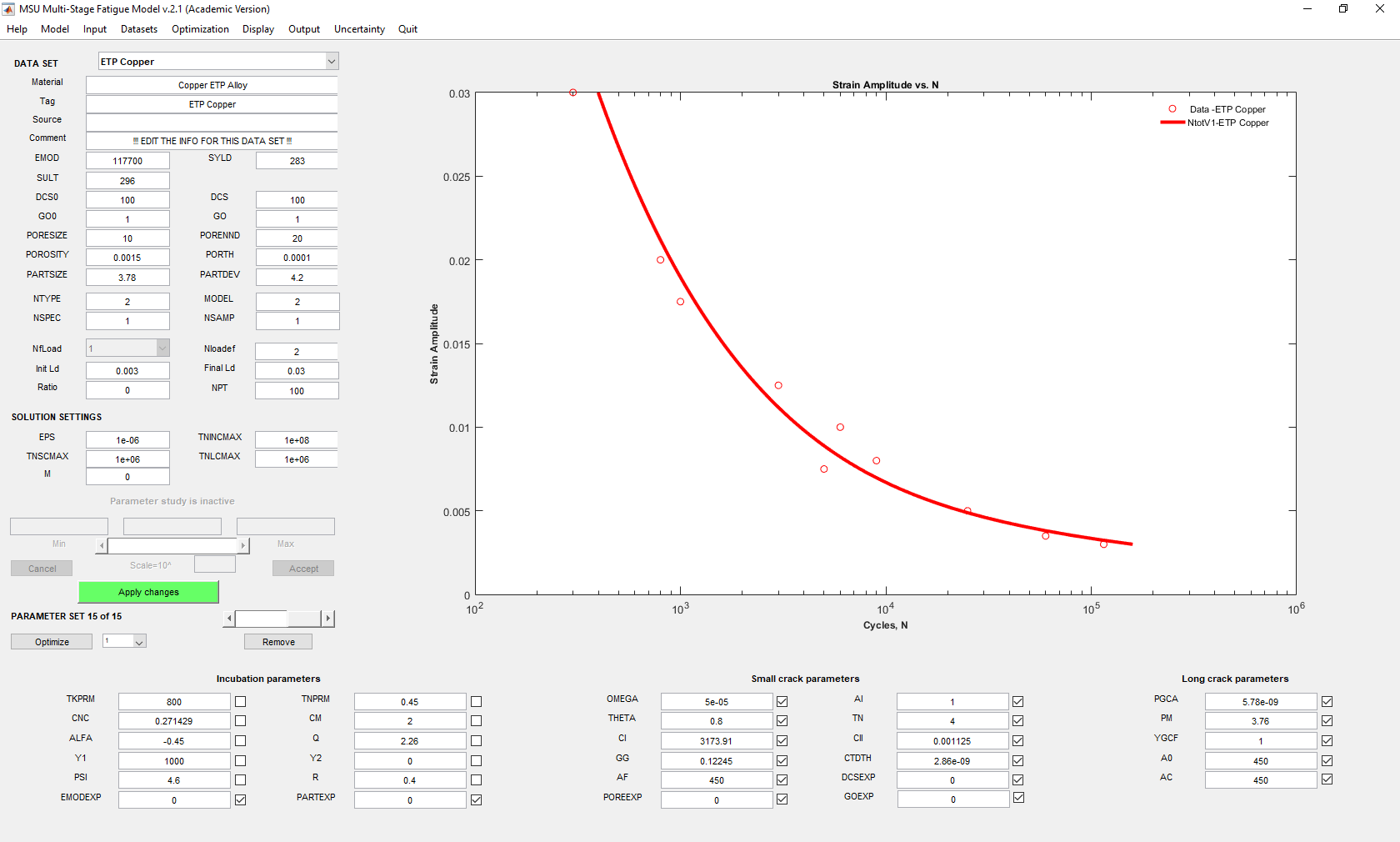Viewport: 1400px width, 842px height.
Task: Enable the TNPRM checkbox
Action: (476, 702)
